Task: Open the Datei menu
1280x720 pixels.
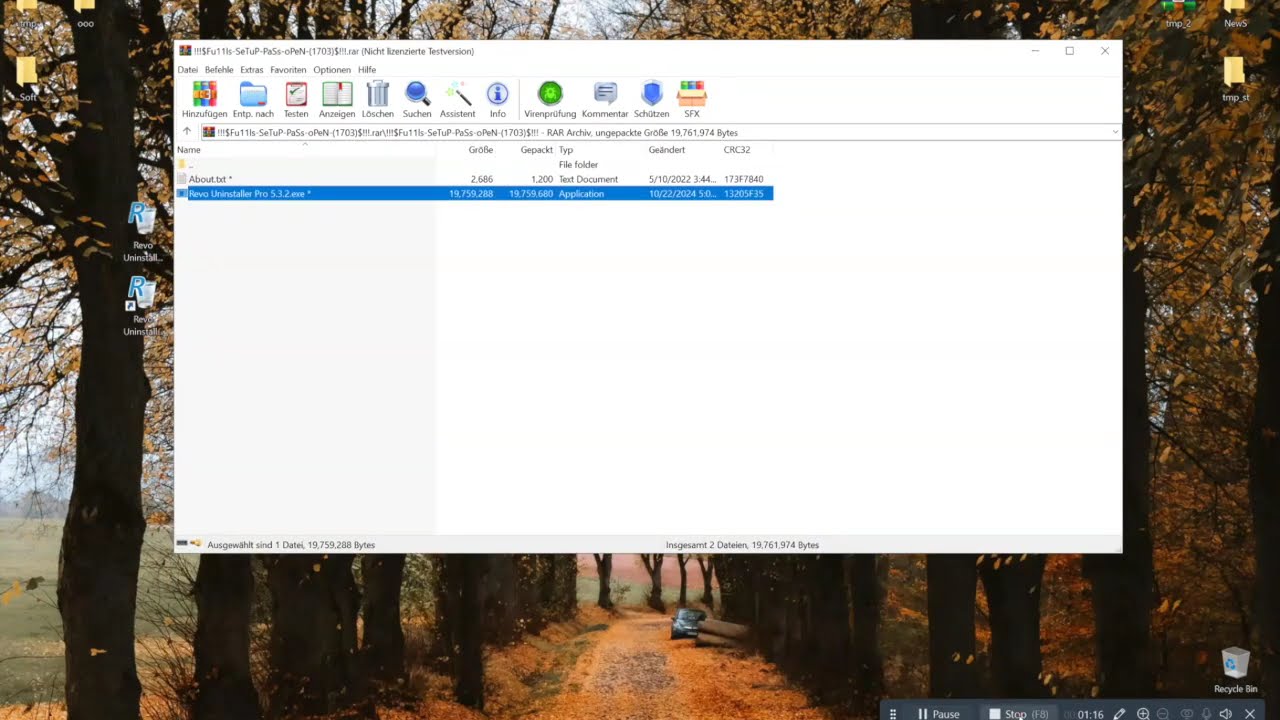Action: [188, 70]
